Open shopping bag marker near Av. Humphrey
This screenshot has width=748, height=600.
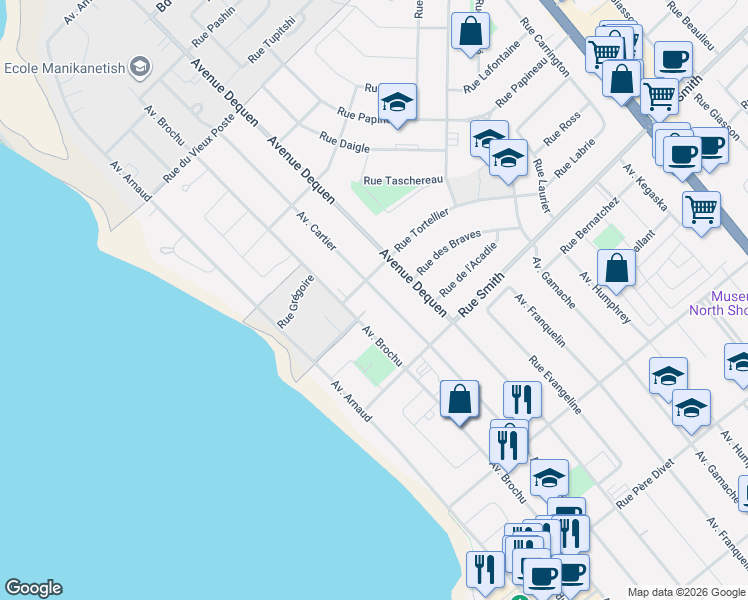tap(616, 269)
